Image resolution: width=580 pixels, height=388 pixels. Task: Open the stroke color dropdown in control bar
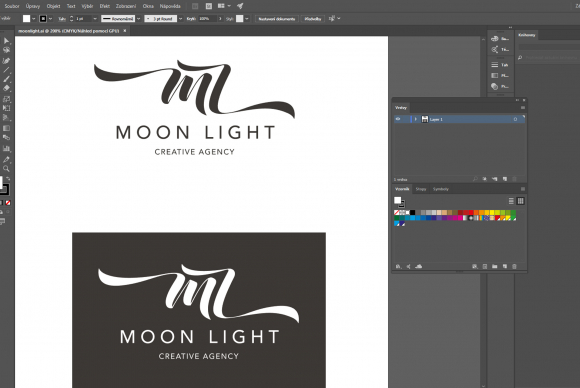pos(50,18)
